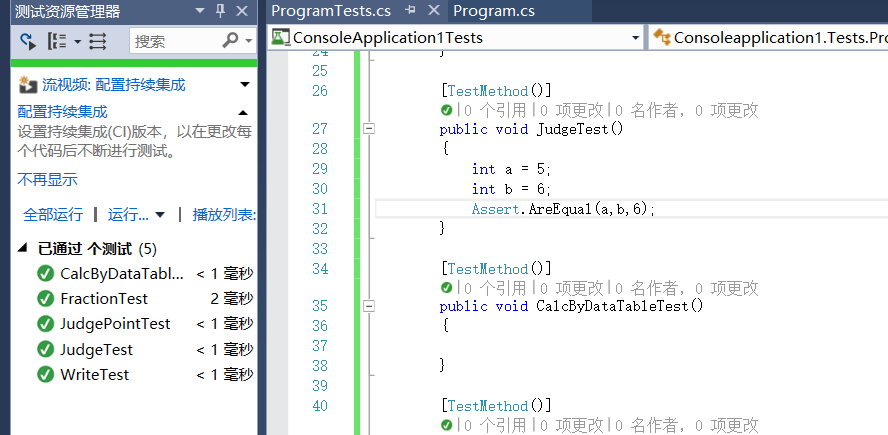888x435 pixels.
Task: Click the Assert.AreEqual(a,b,6) code line
Action: (x=563, y=209)
